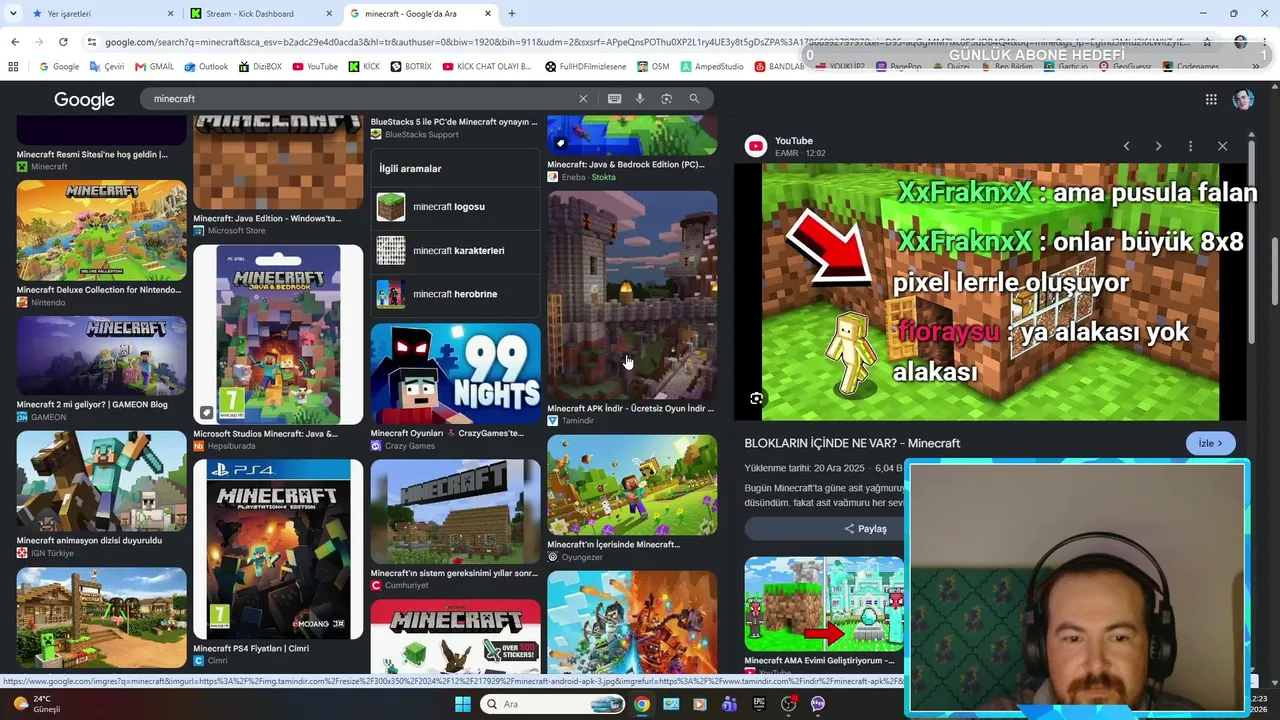Reload the current page
1280x720 pixels.
pos(63,42)
